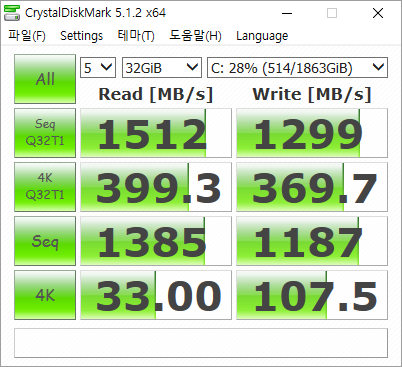This screenshot has height=367, width=402.
Task: Click the Seq Q32T1 read result 1512
Action: [156, 133]
